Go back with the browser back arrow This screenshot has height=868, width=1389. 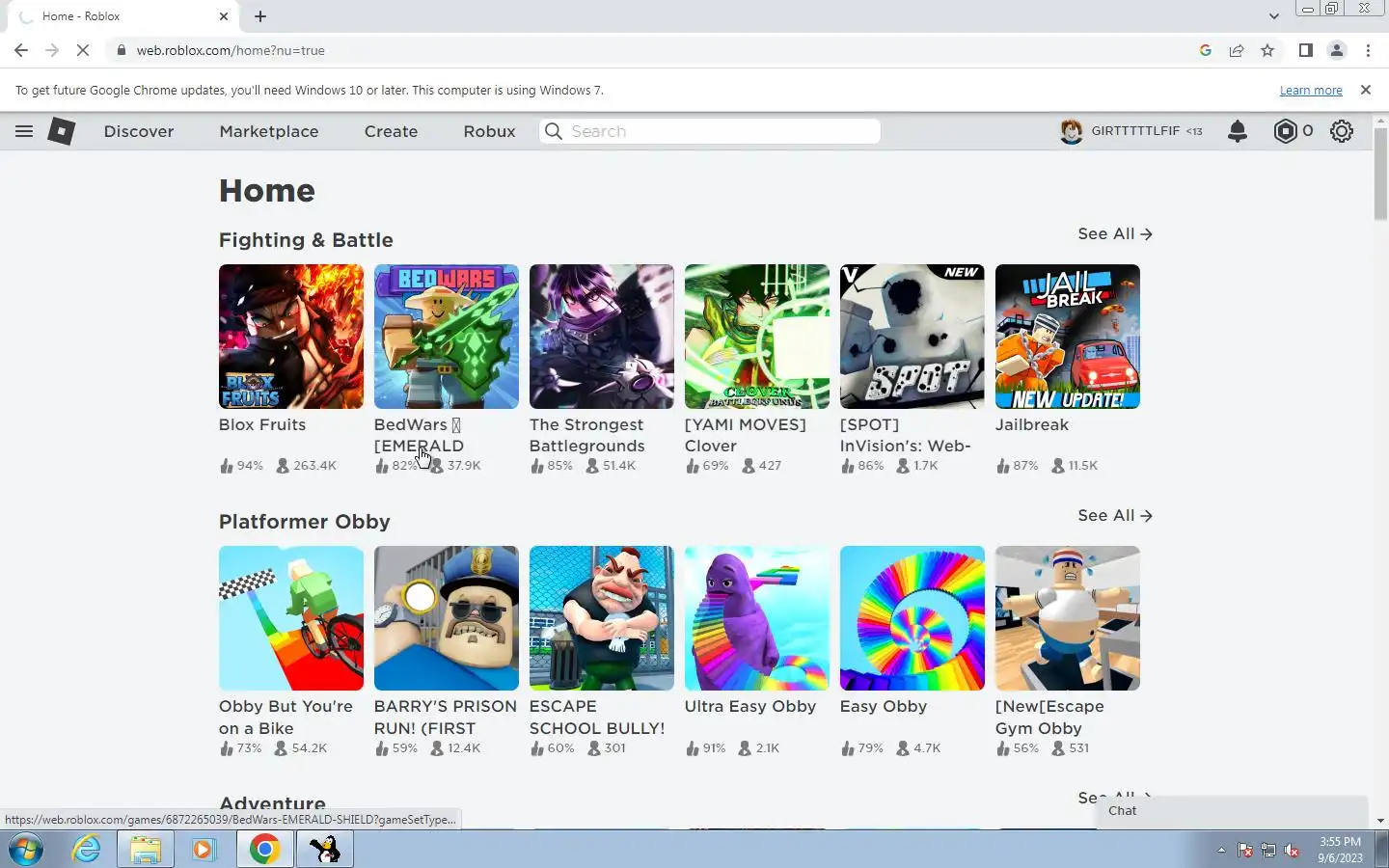pos(21,50)
